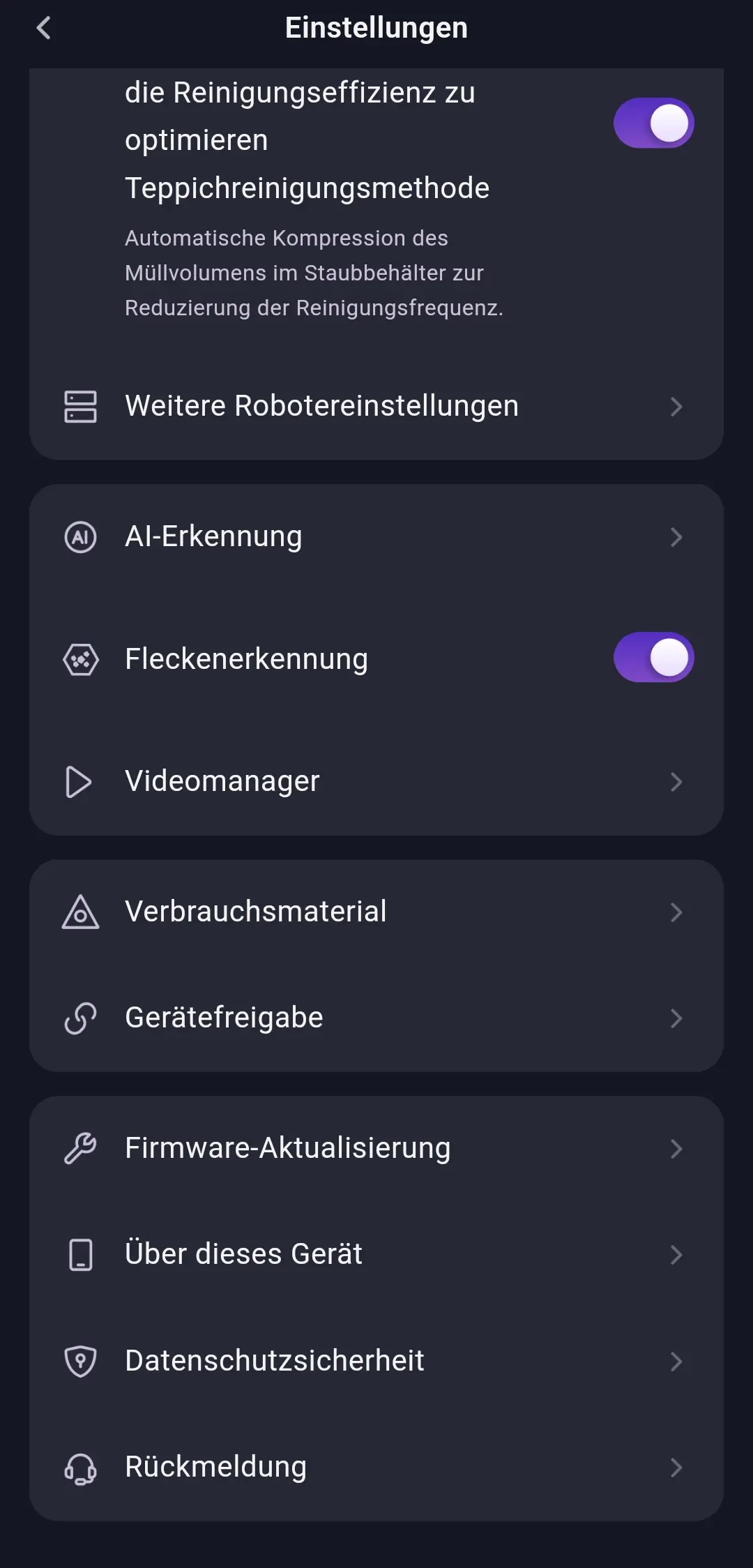
Task: Click the Weitere Robotereinstellungen server icon
Action: [80, 407]
